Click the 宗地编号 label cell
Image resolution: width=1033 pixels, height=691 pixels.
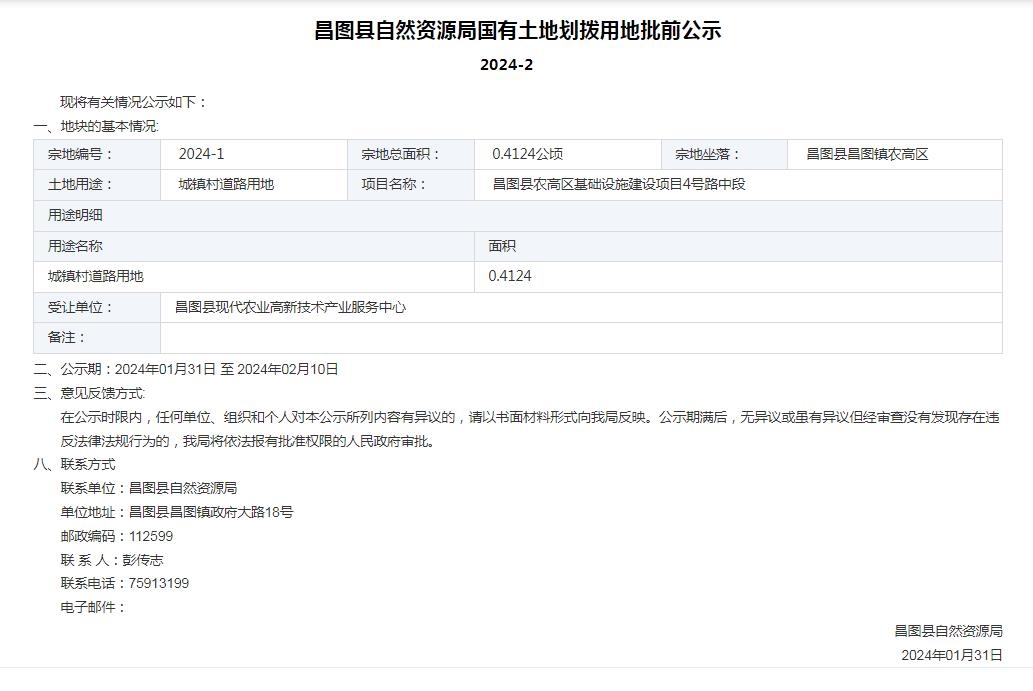(97, 154)
